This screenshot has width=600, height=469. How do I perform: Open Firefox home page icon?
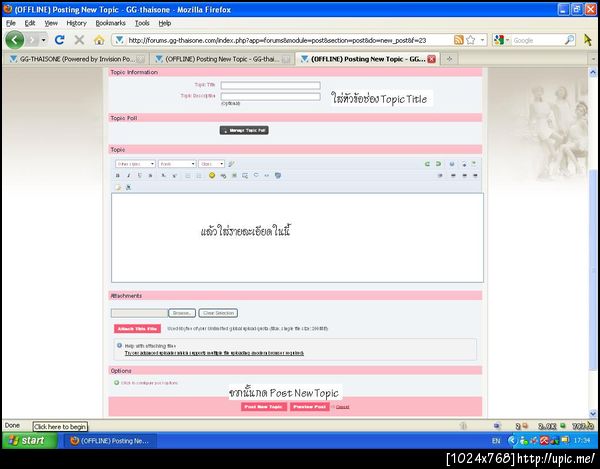coord(99,40)
